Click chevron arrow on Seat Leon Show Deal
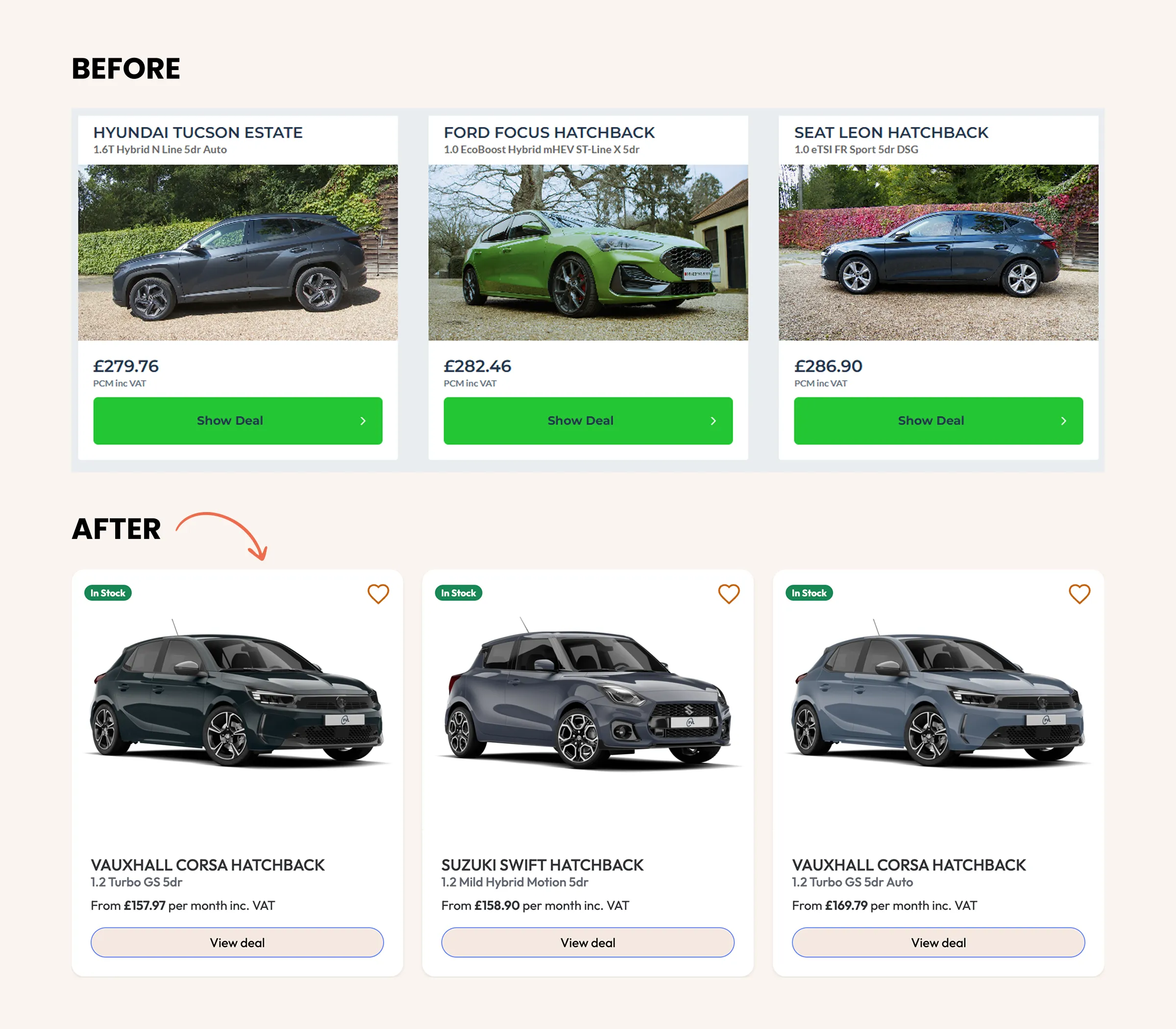 [x=1063, y=421]
